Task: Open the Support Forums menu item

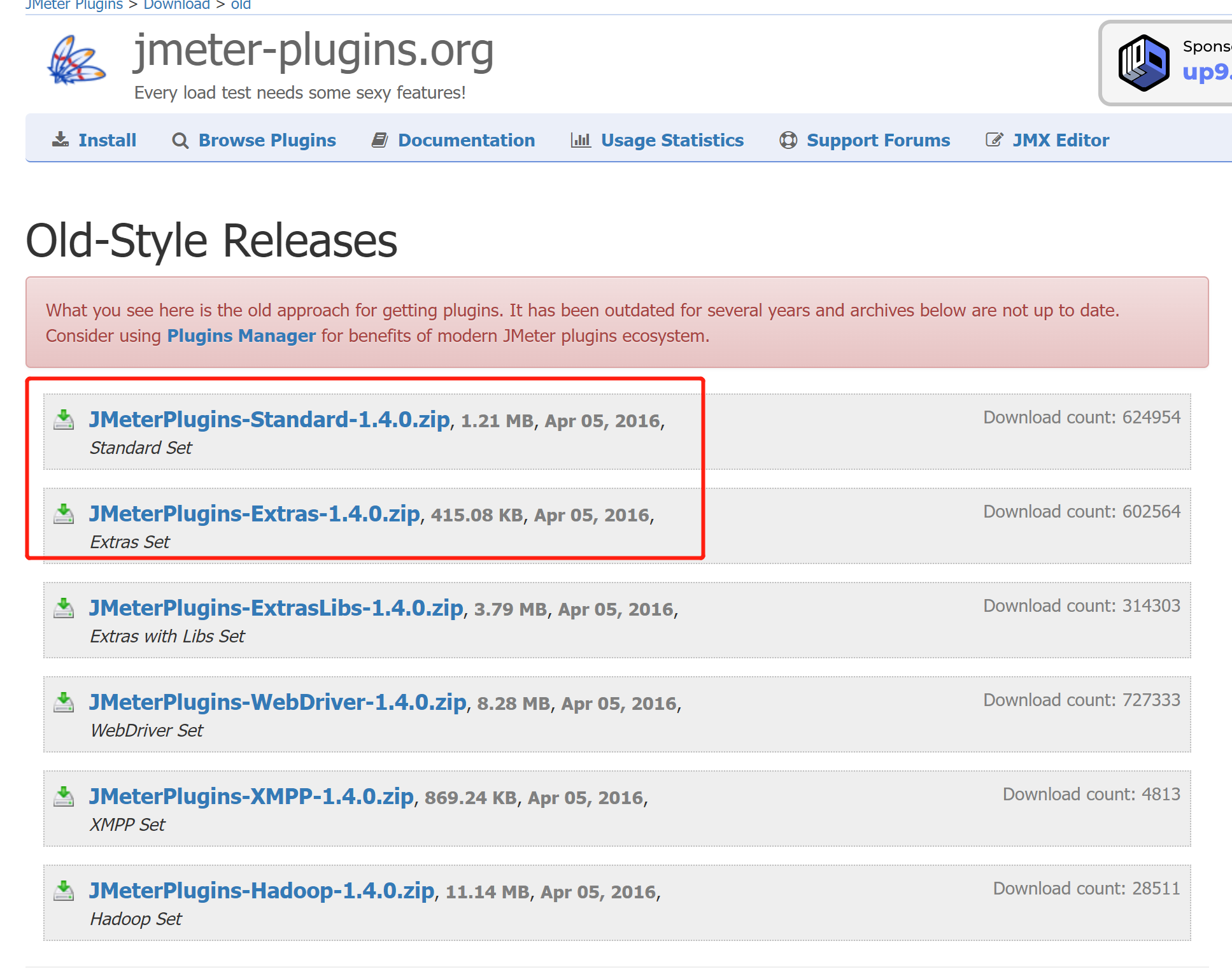Action: (879, 140)
